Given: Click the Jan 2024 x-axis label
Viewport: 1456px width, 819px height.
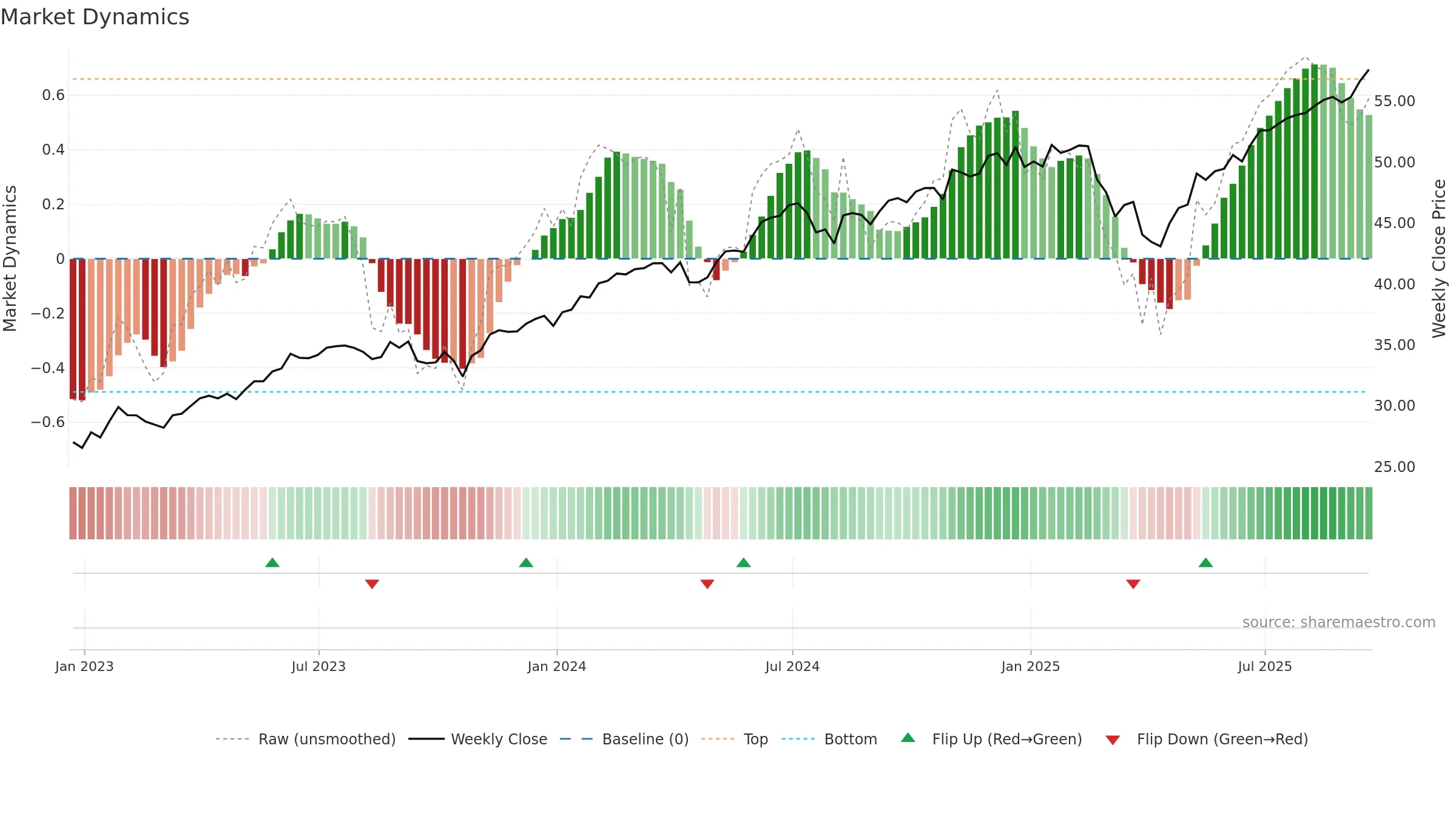Looking at the screenshot, I should (557, 666).
